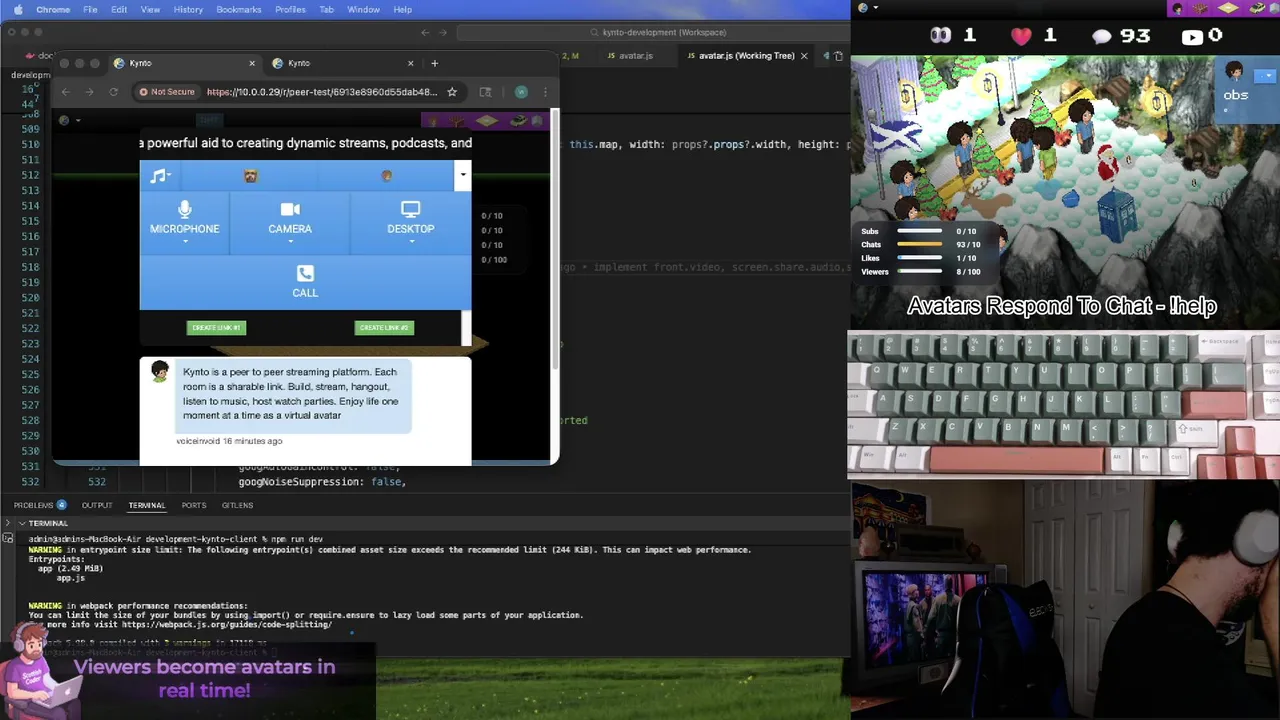The image size is (1280, 720).
Task: Open the File menu in Chrome
Action: pos(90,9)
